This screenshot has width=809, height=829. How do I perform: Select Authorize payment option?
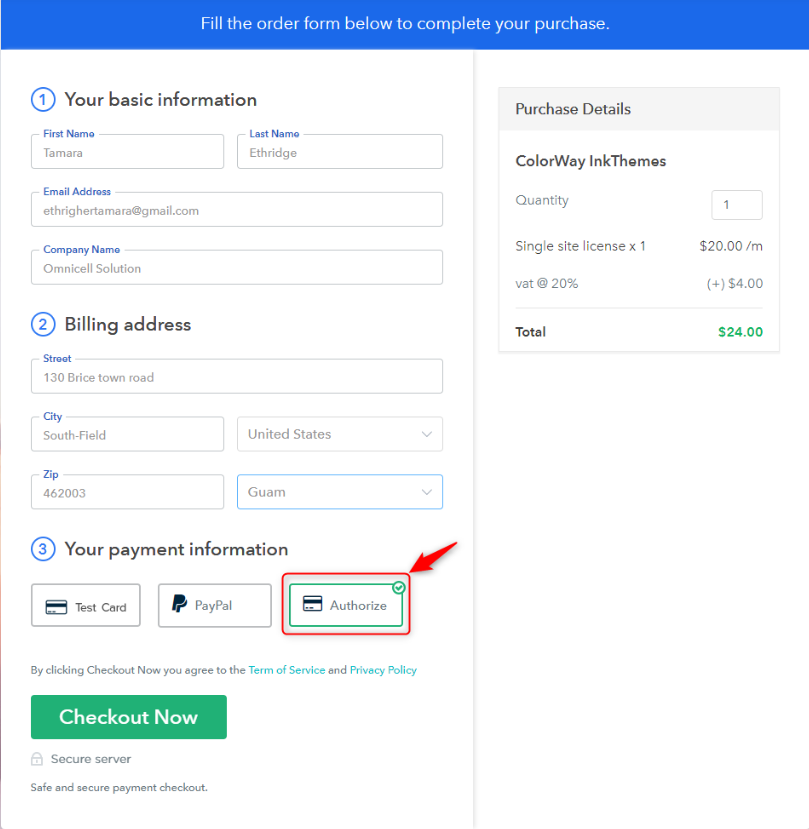tap(346, 605)
